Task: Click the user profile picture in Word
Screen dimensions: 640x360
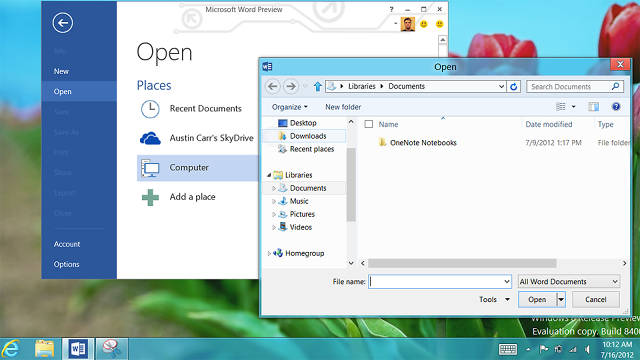Action: (x=407, y=24)
